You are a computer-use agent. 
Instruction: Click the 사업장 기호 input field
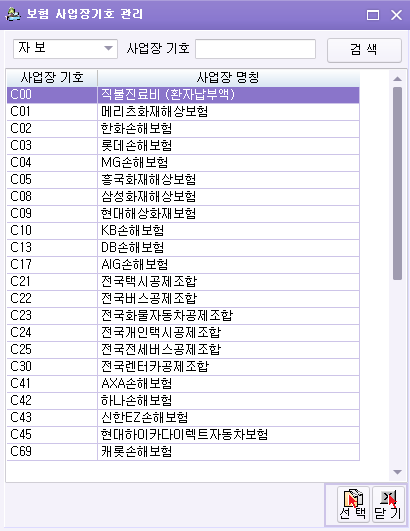[x=256, y=49]
